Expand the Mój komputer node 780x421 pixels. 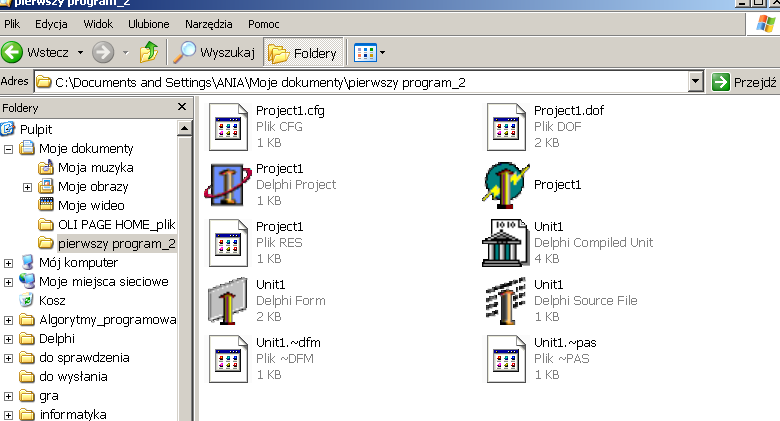[x=8, y=263]
